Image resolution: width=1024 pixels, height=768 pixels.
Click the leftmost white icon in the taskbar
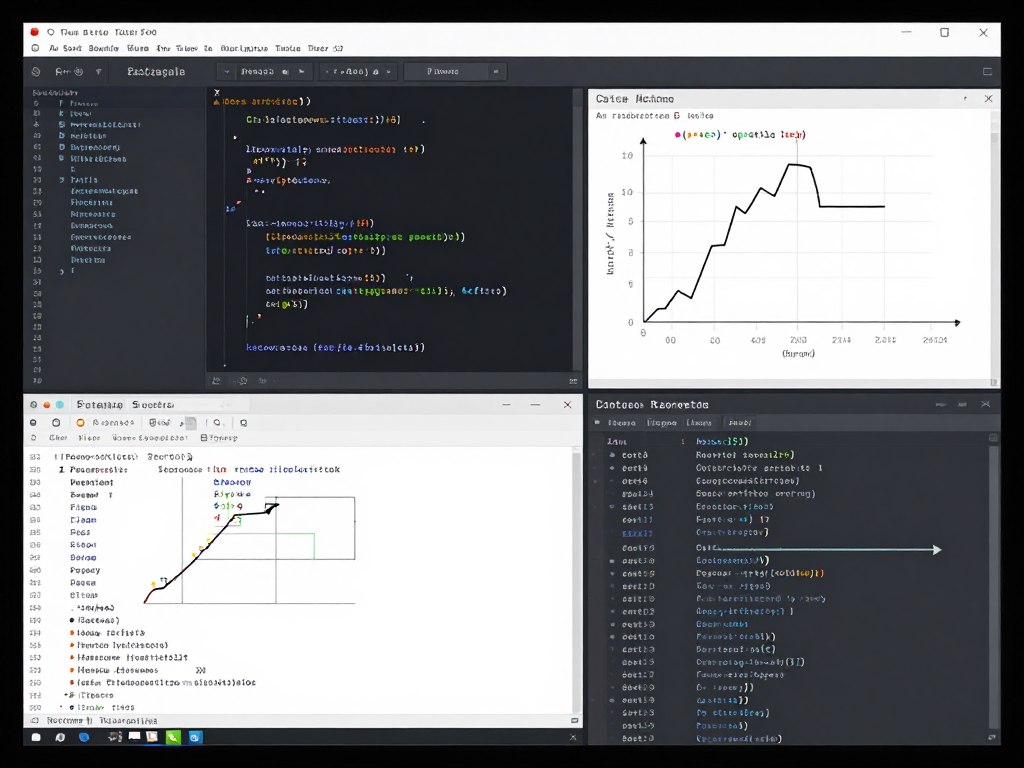[x=36, y=737]
